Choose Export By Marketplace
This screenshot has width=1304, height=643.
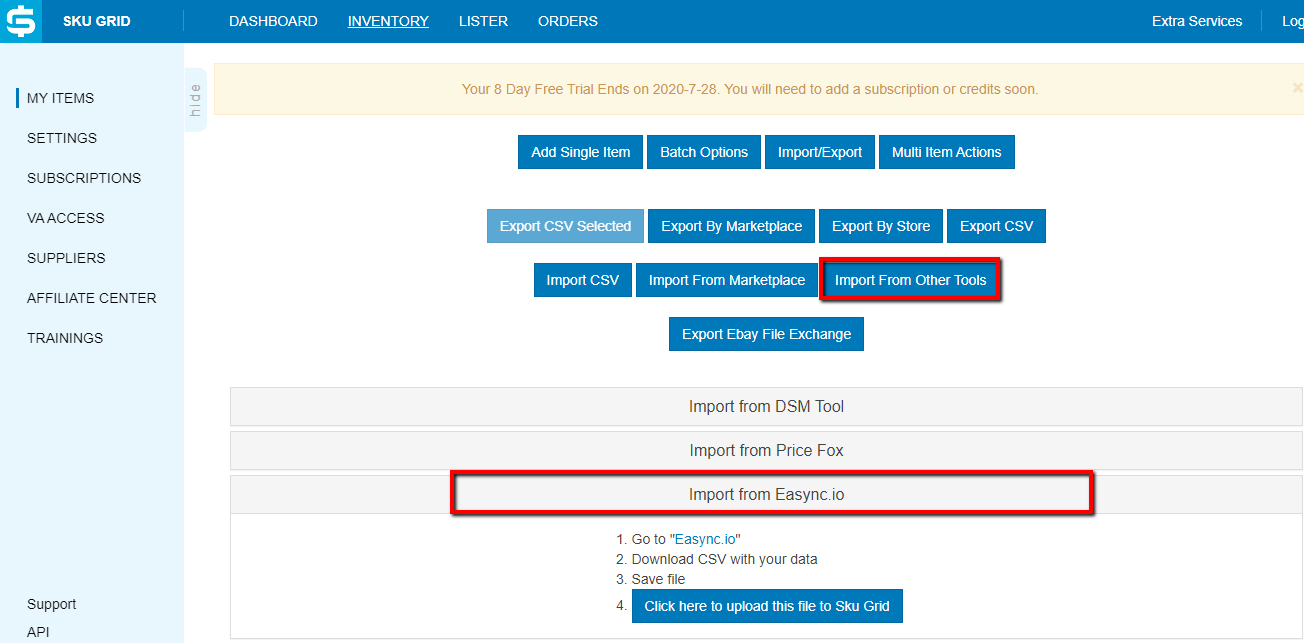click(x=732, y=226)
